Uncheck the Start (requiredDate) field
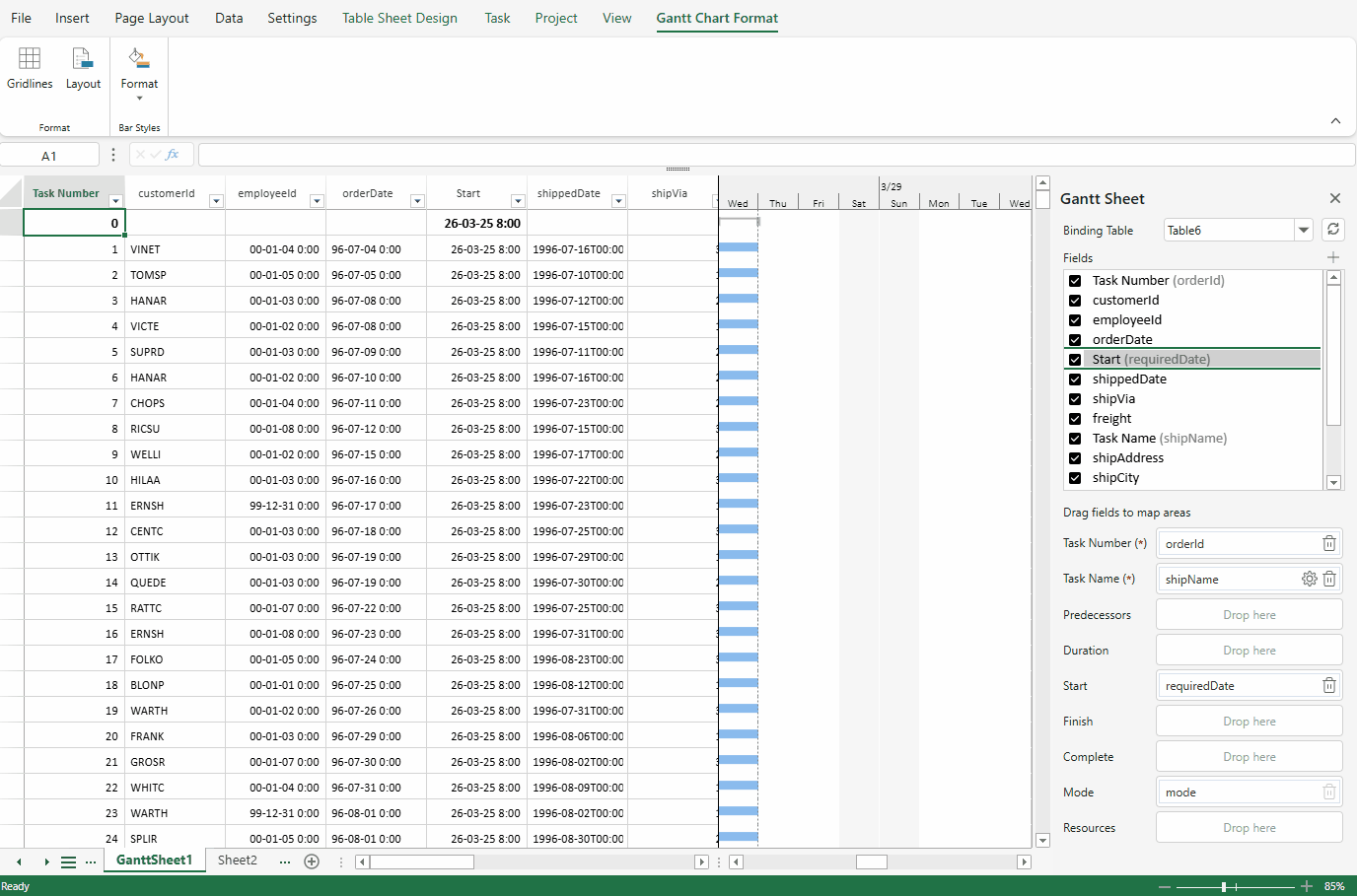 [1075, 360]
